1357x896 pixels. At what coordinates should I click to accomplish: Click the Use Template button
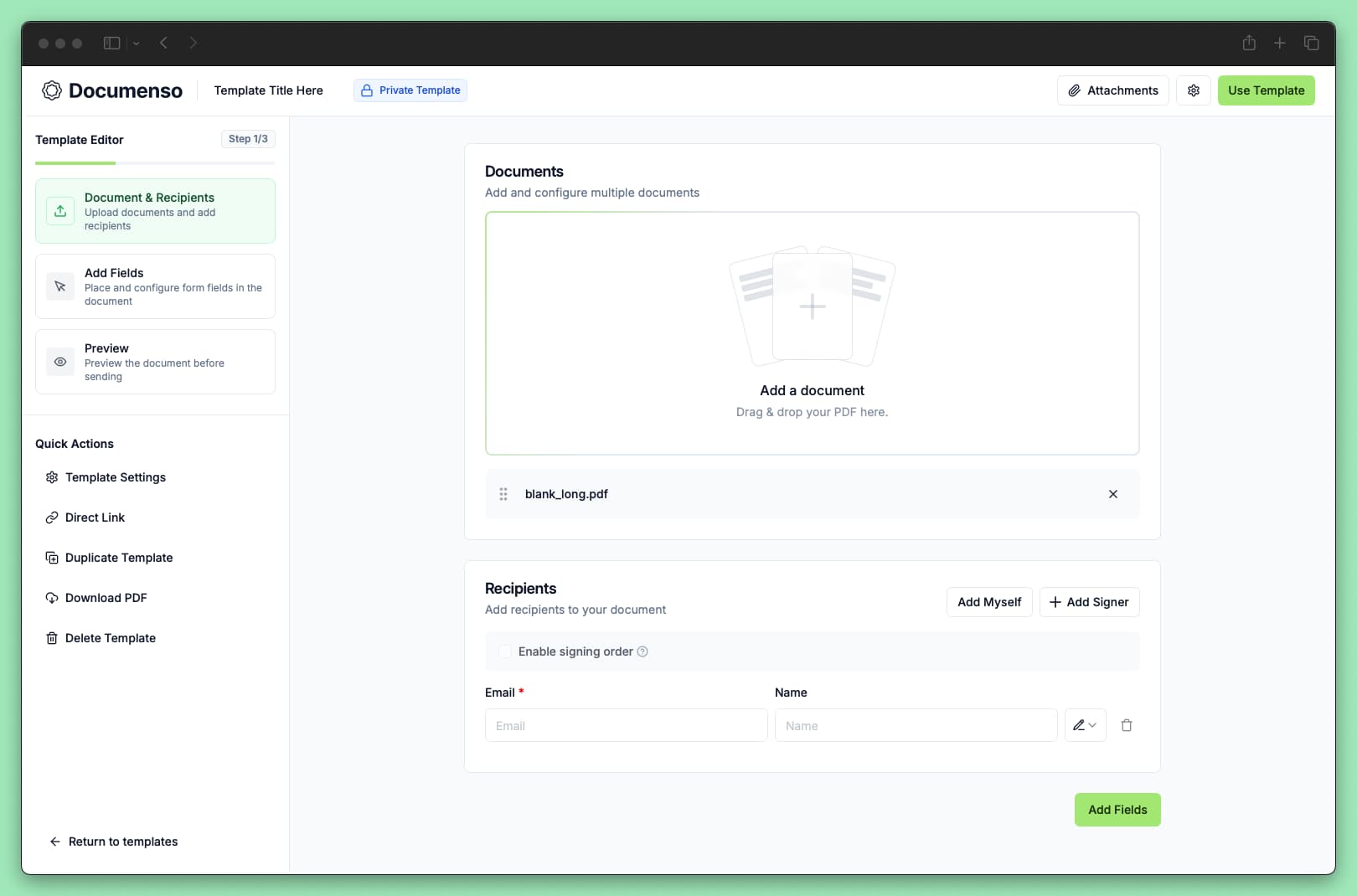click(1265, 90)
